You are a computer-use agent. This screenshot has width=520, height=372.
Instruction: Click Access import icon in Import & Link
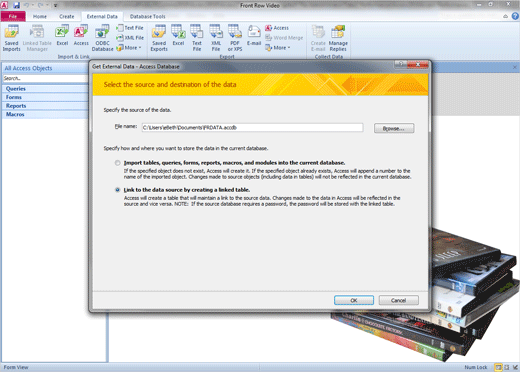(81, 36)
